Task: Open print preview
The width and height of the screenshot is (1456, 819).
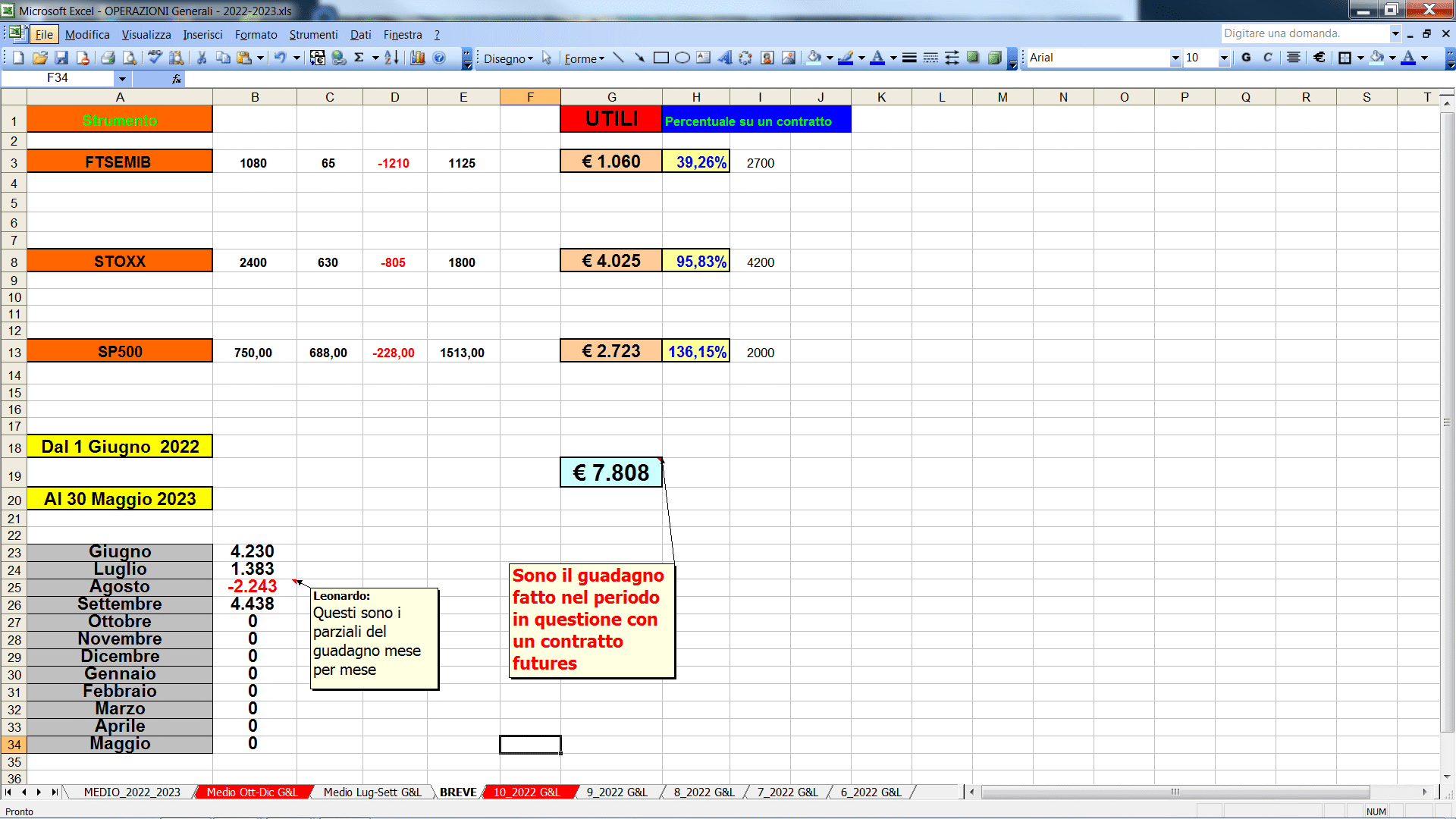Action: coord(130,58)
